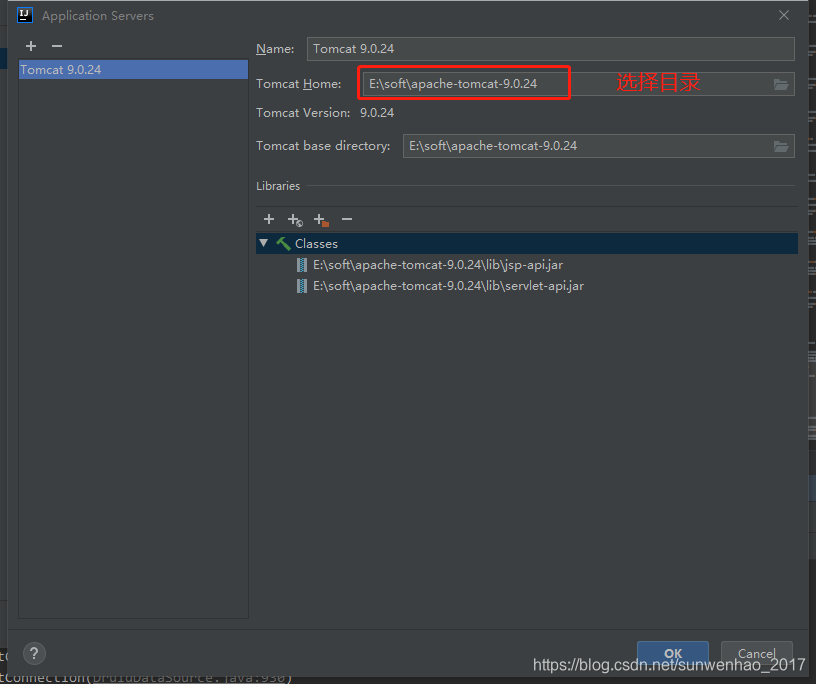Add a library with the plus icon
816x684 pixels.
269,219
